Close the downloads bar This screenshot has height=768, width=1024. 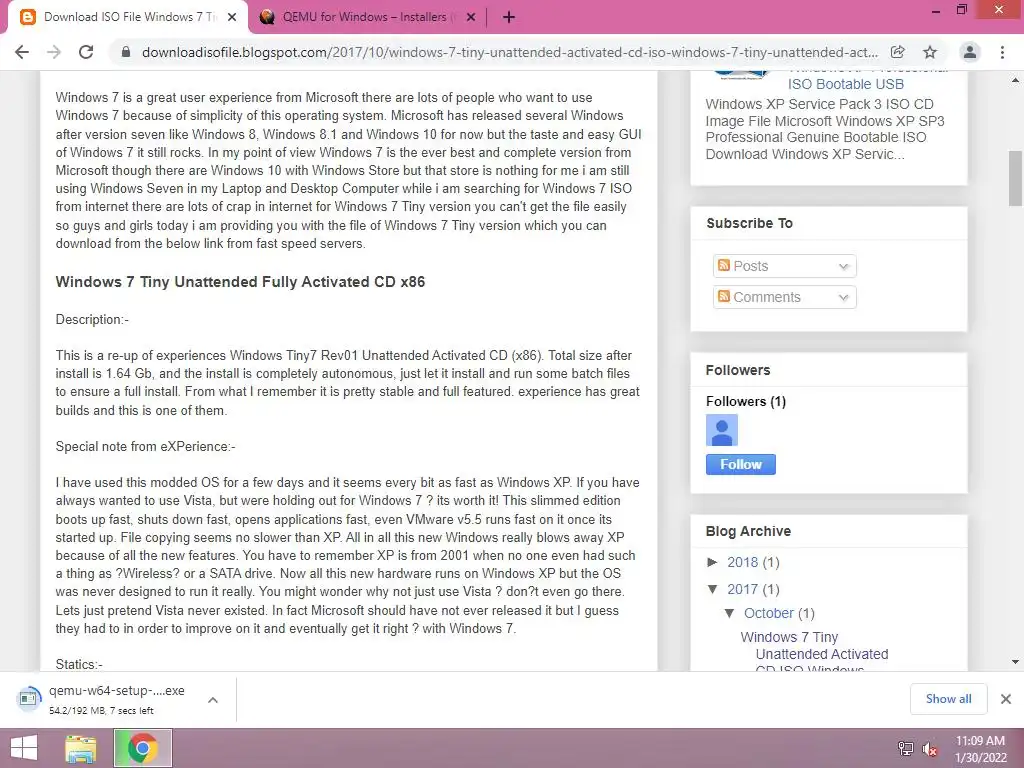click(1006, 699)
